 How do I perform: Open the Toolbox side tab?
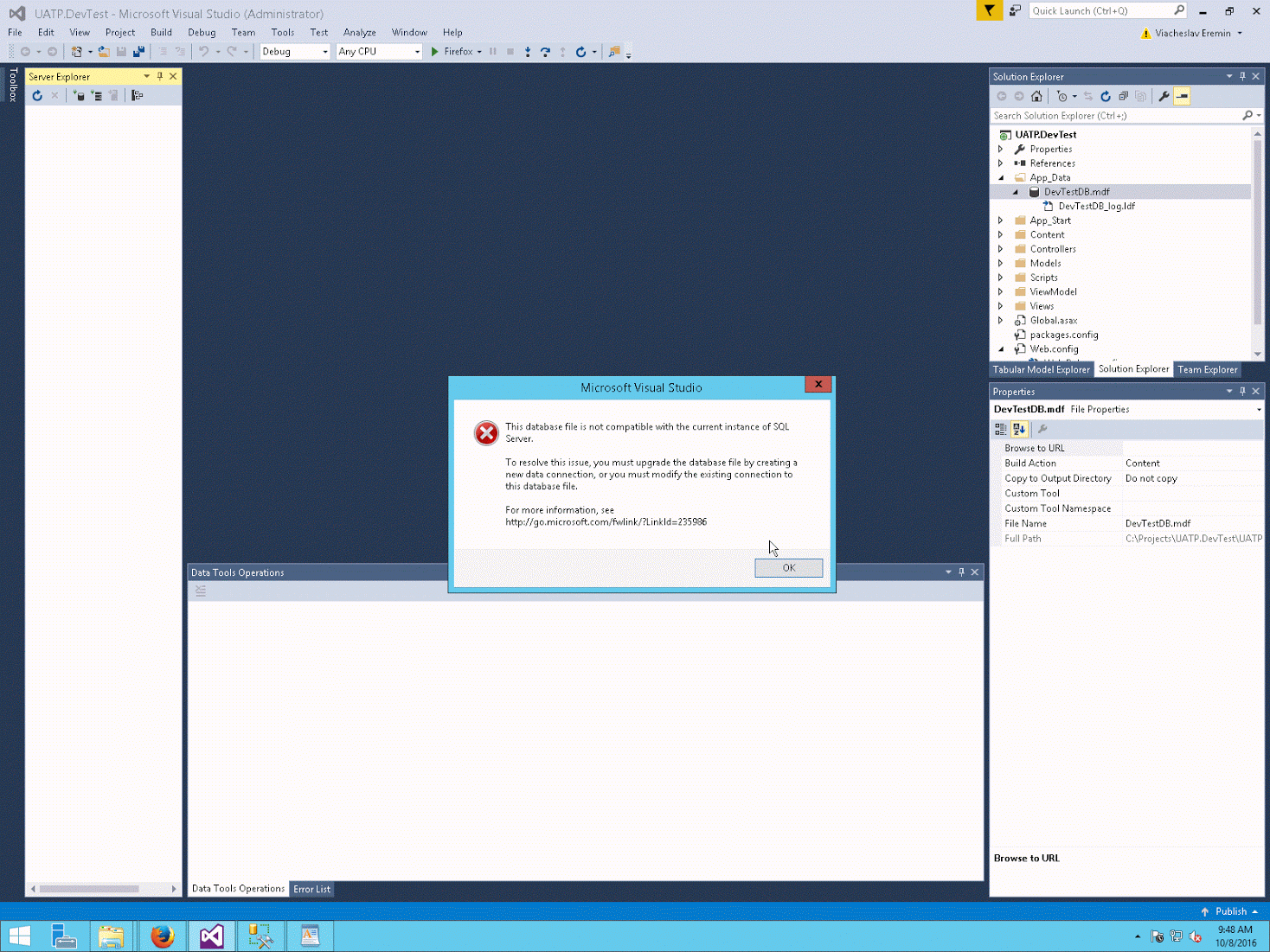pos(13,85)
